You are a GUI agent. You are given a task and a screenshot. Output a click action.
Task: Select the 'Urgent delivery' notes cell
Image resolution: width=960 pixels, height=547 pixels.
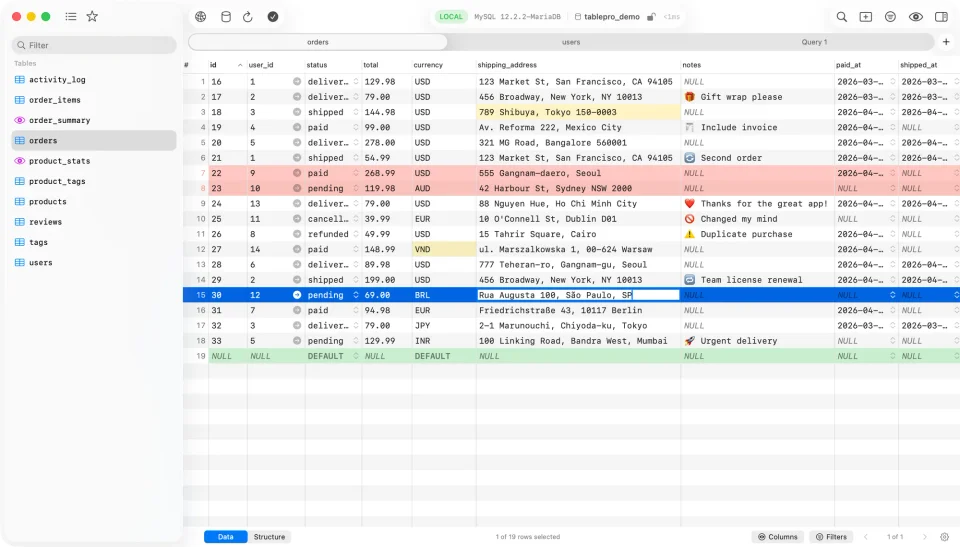[757, 341]
